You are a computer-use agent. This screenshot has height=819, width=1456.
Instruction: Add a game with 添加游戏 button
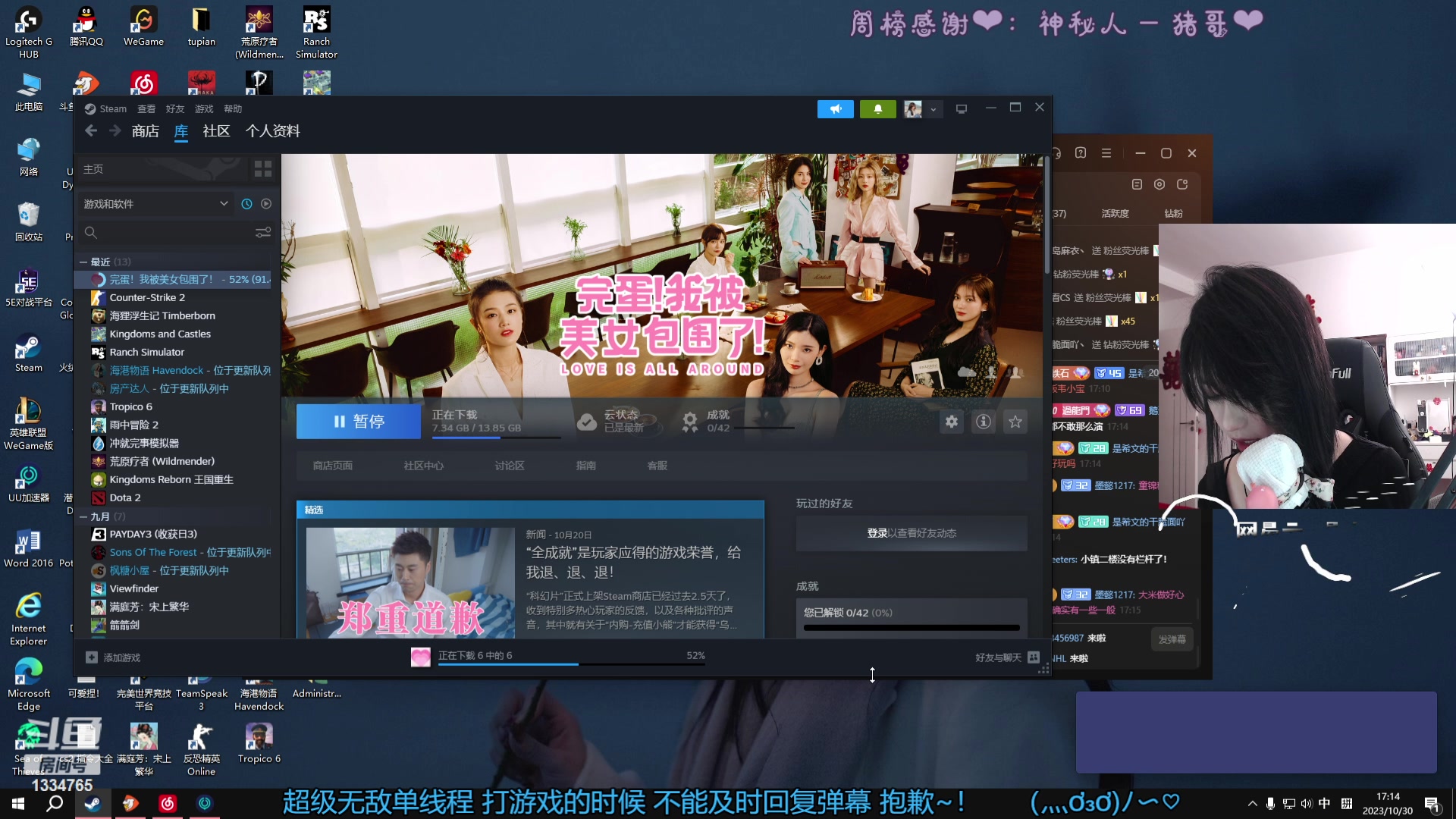(113, 657)
